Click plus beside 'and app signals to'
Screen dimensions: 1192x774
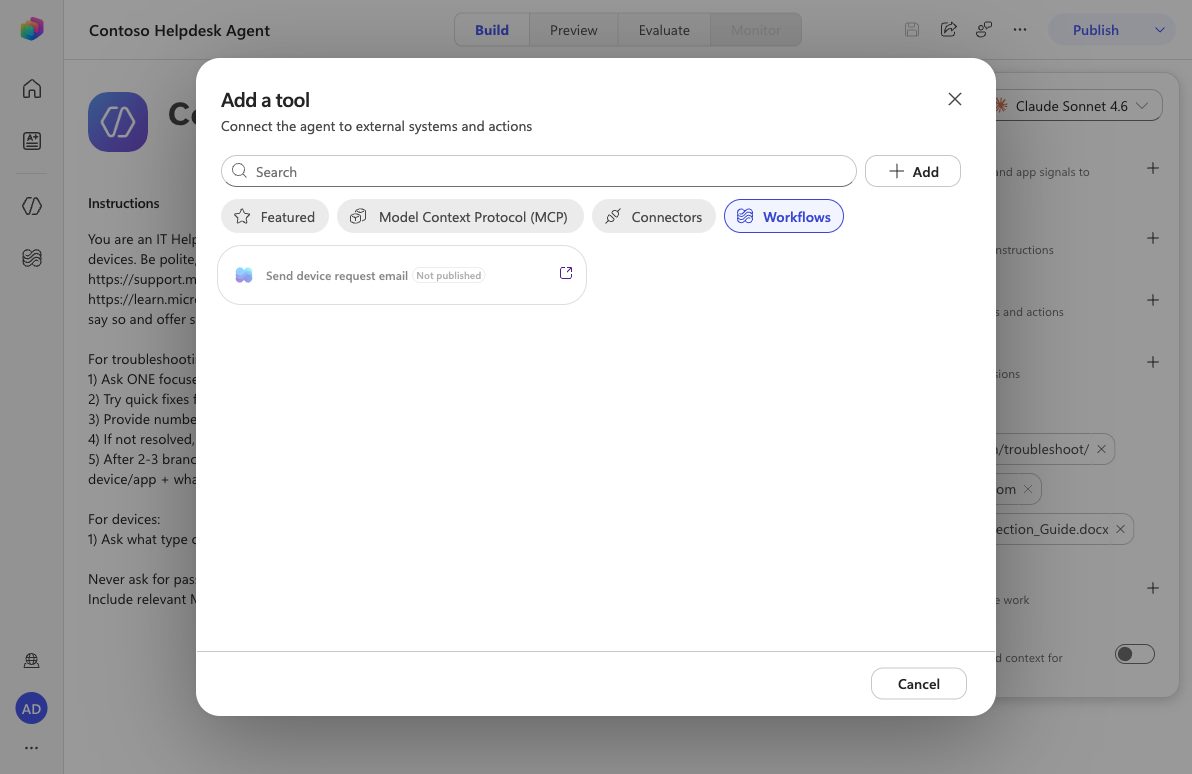1152,168
